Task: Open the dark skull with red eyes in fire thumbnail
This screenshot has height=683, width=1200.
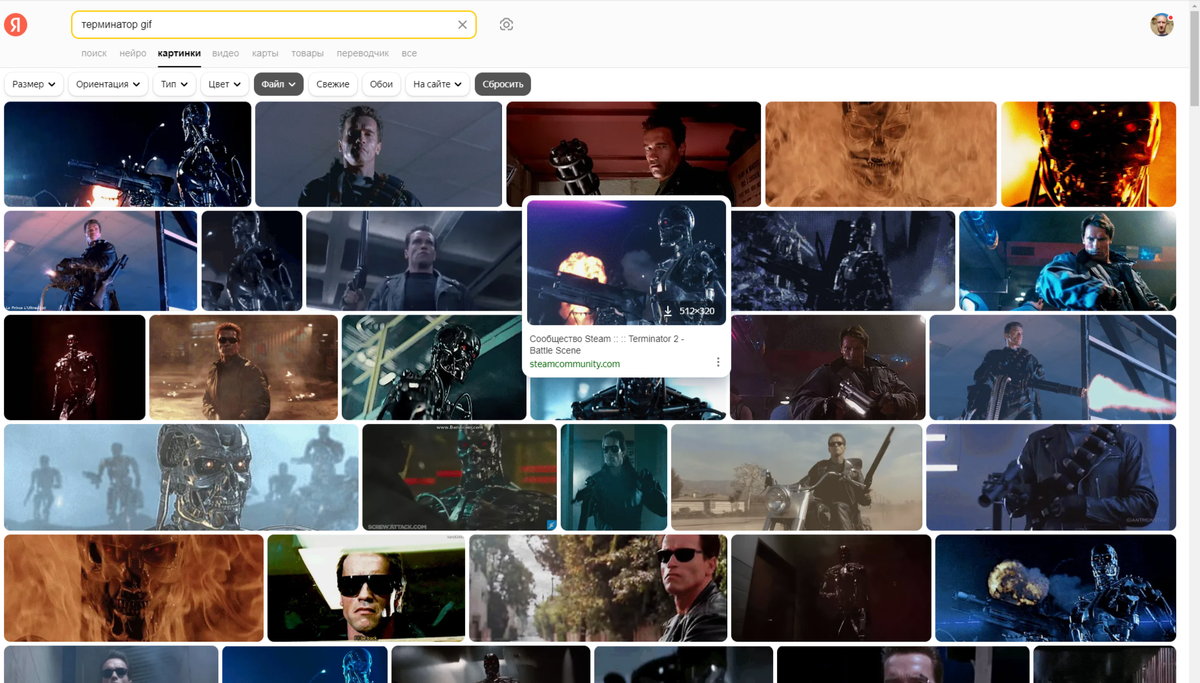Action: pos(1088,154)
